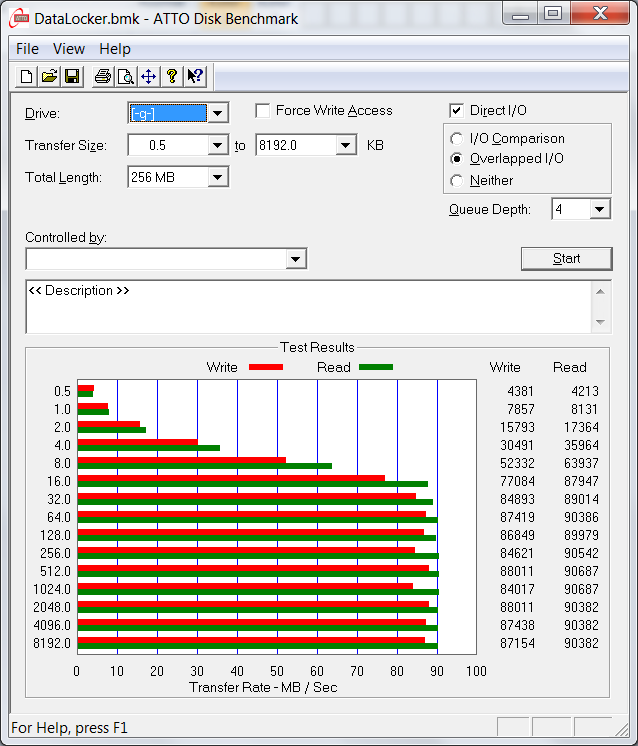Open the Total Length dropdown
This screenshot has width=638, height=746.
pos(218,177)
